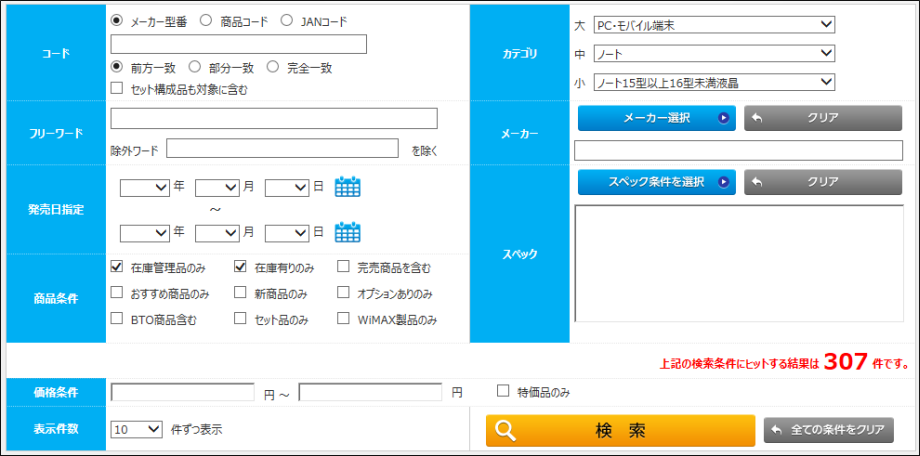This screenshot has width=920, height=456.
Task: Click 全ての条件をクリア button
Action: 828,430
